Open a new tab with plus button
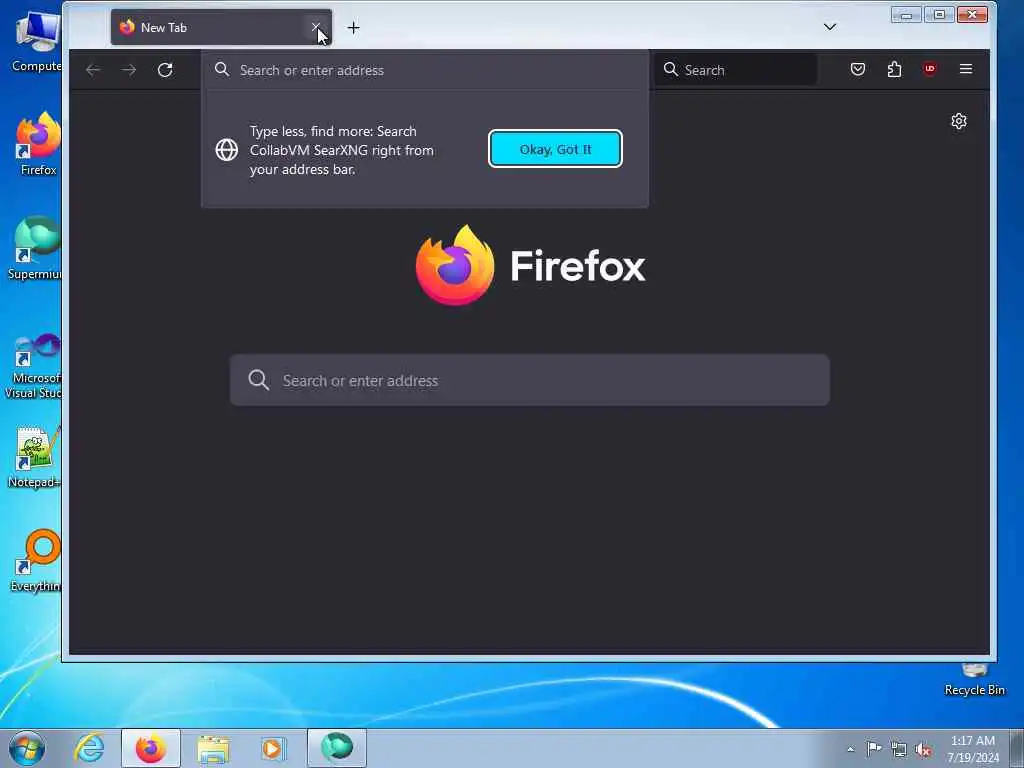This screenshot has height=768, width=1024. (x=353, y=27)
